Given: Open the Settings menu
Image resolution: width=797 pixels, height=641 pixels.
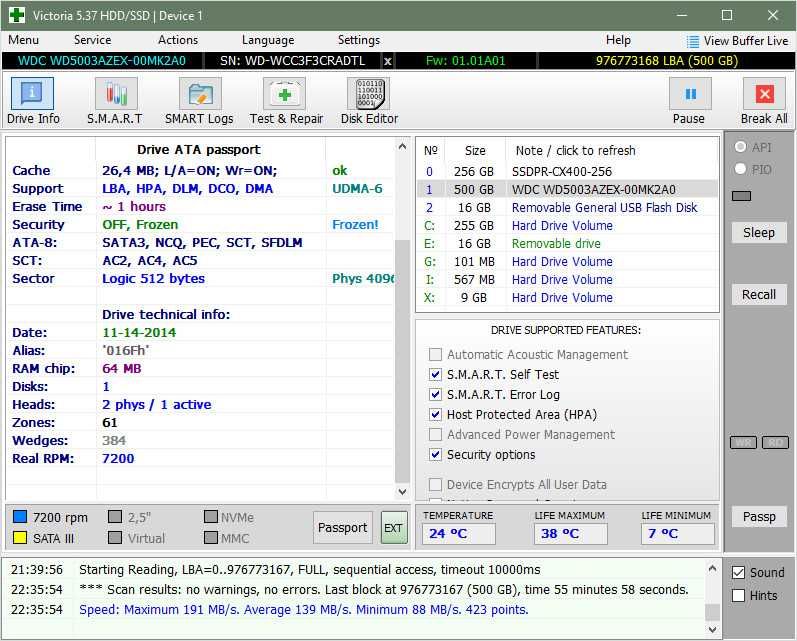Looking at the screenshot, I should tap(359, 40).
